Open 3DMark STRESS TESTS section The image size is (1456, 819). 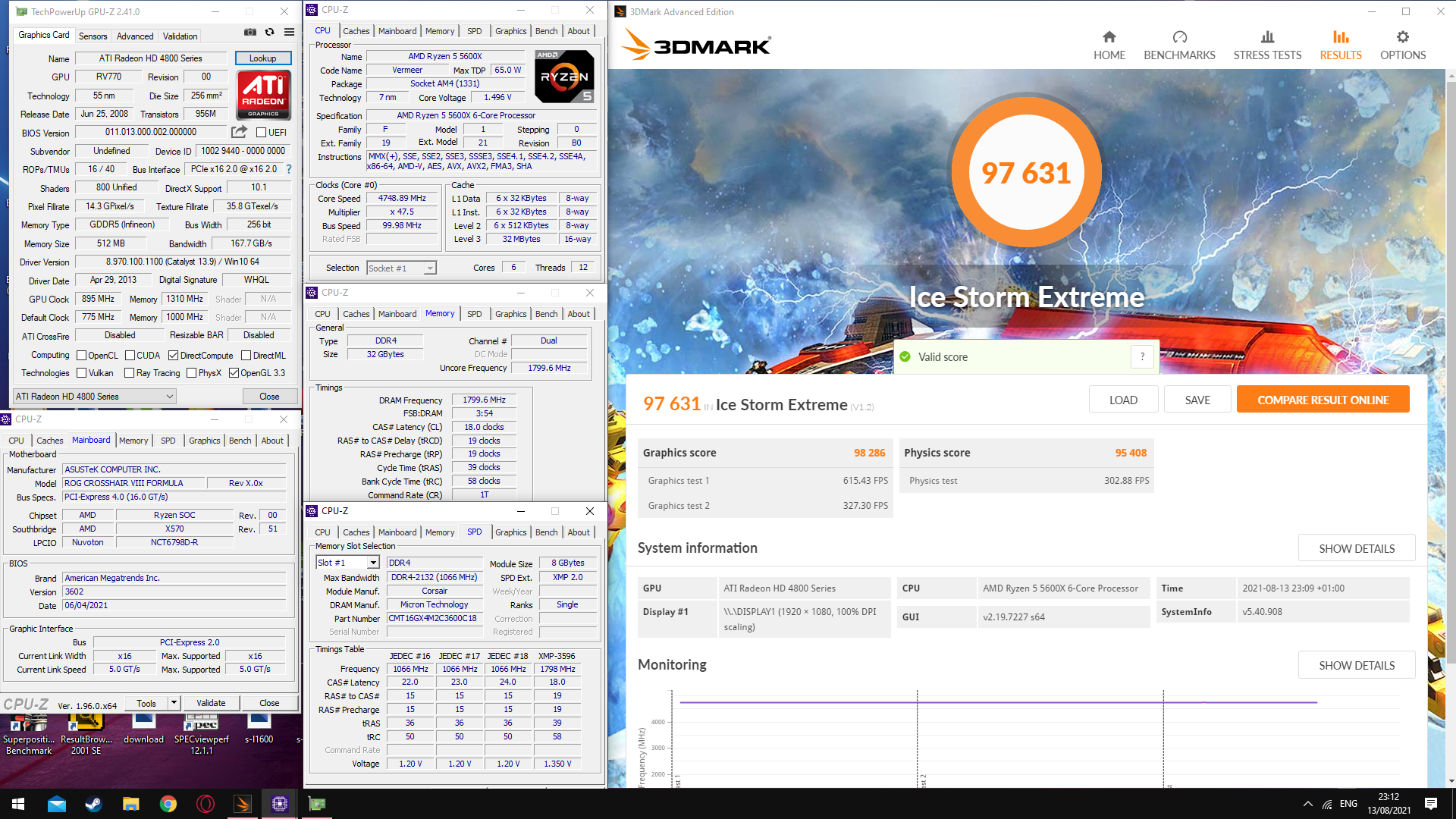pos(1267,45)
